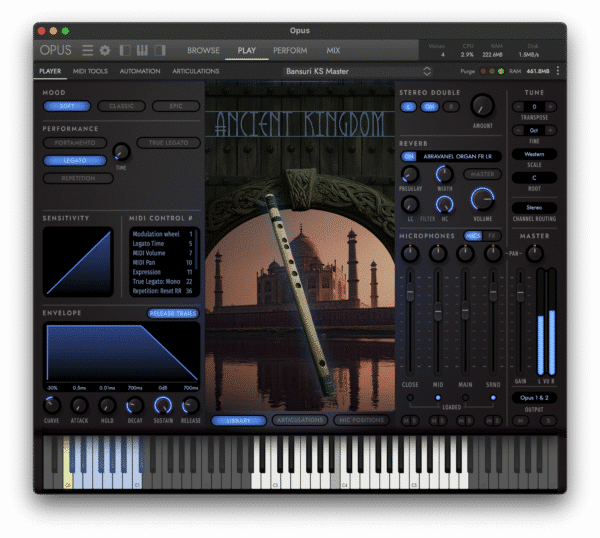The height and width of the screenshot is (538, 600).
Task: Toggle the Legato performance button
Action: pos(75,160)
